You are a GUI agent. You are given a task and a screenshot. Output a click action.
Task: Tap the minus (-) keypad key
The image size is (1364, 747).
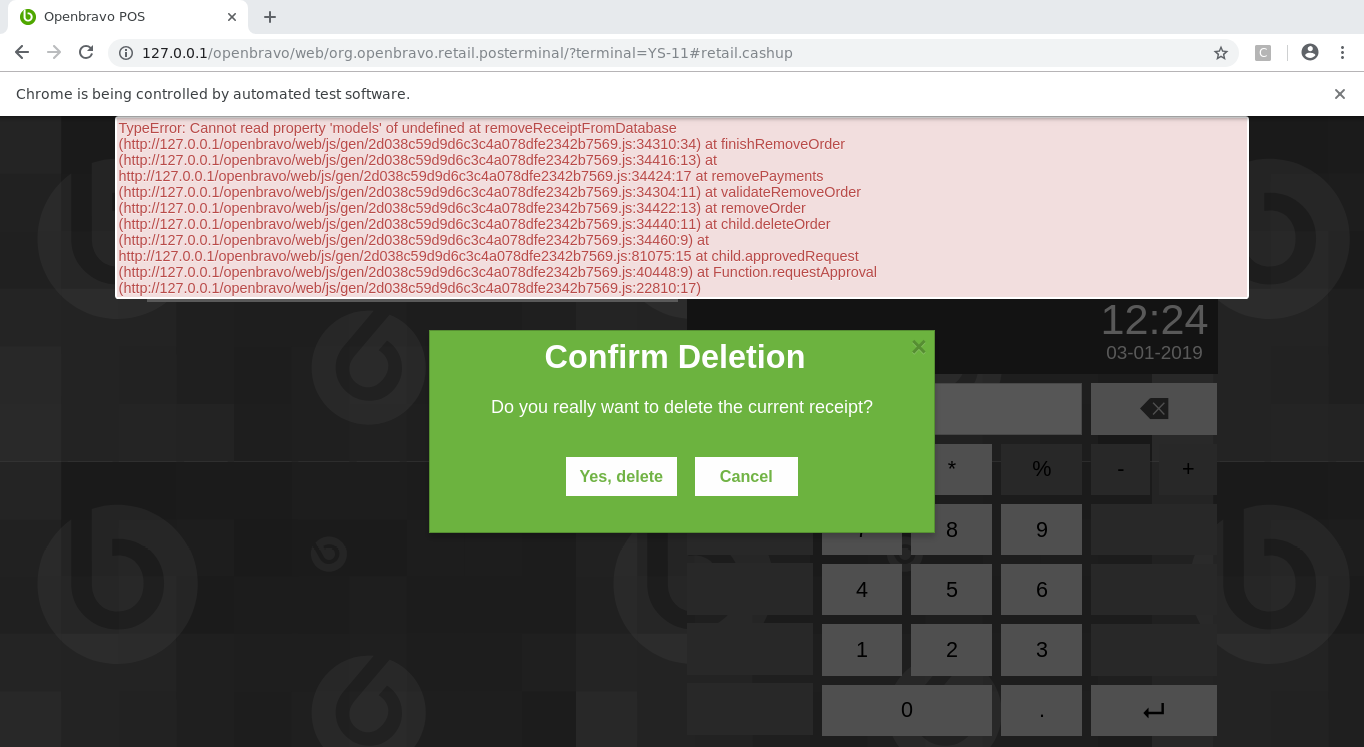click(x=1120, y=469)
